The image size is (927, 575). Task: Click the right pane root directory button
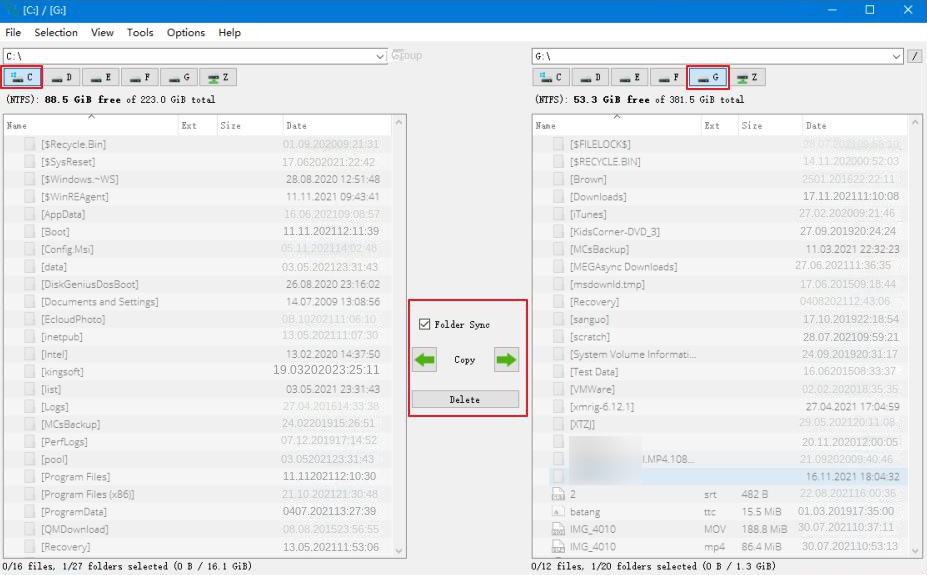915,56
